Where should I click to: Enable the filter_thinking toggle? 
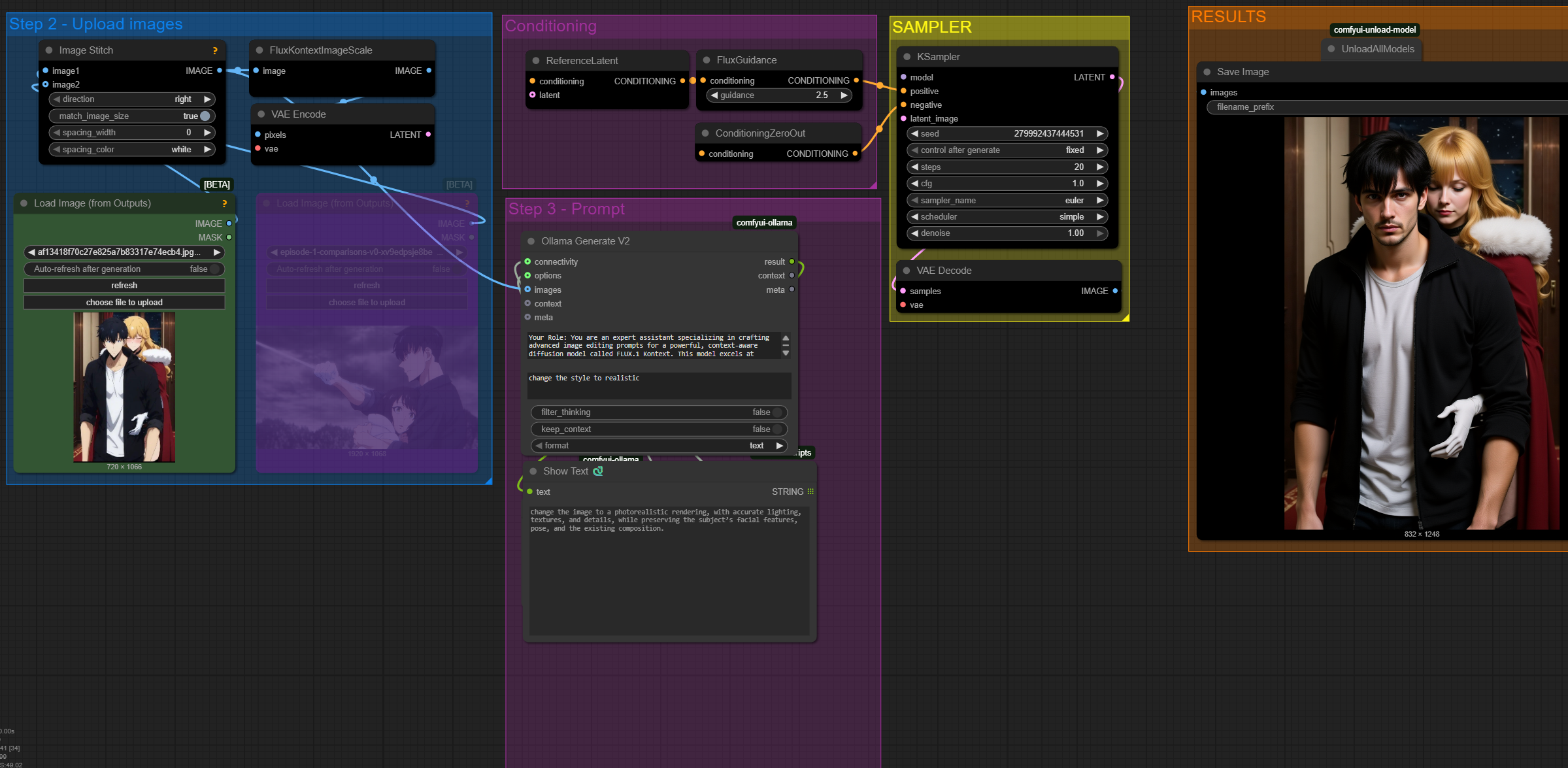tap(777, 412)
